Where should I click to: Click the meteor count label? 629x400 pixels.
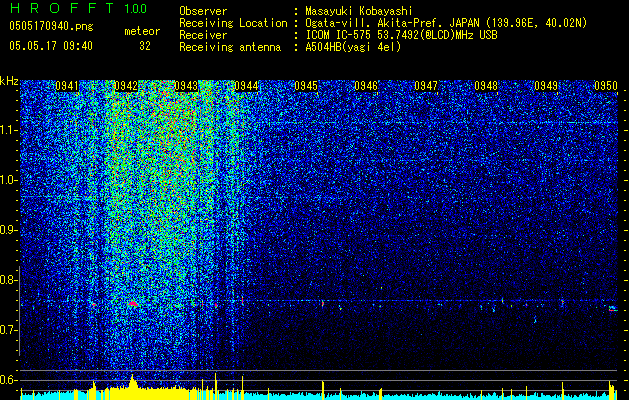142,32
